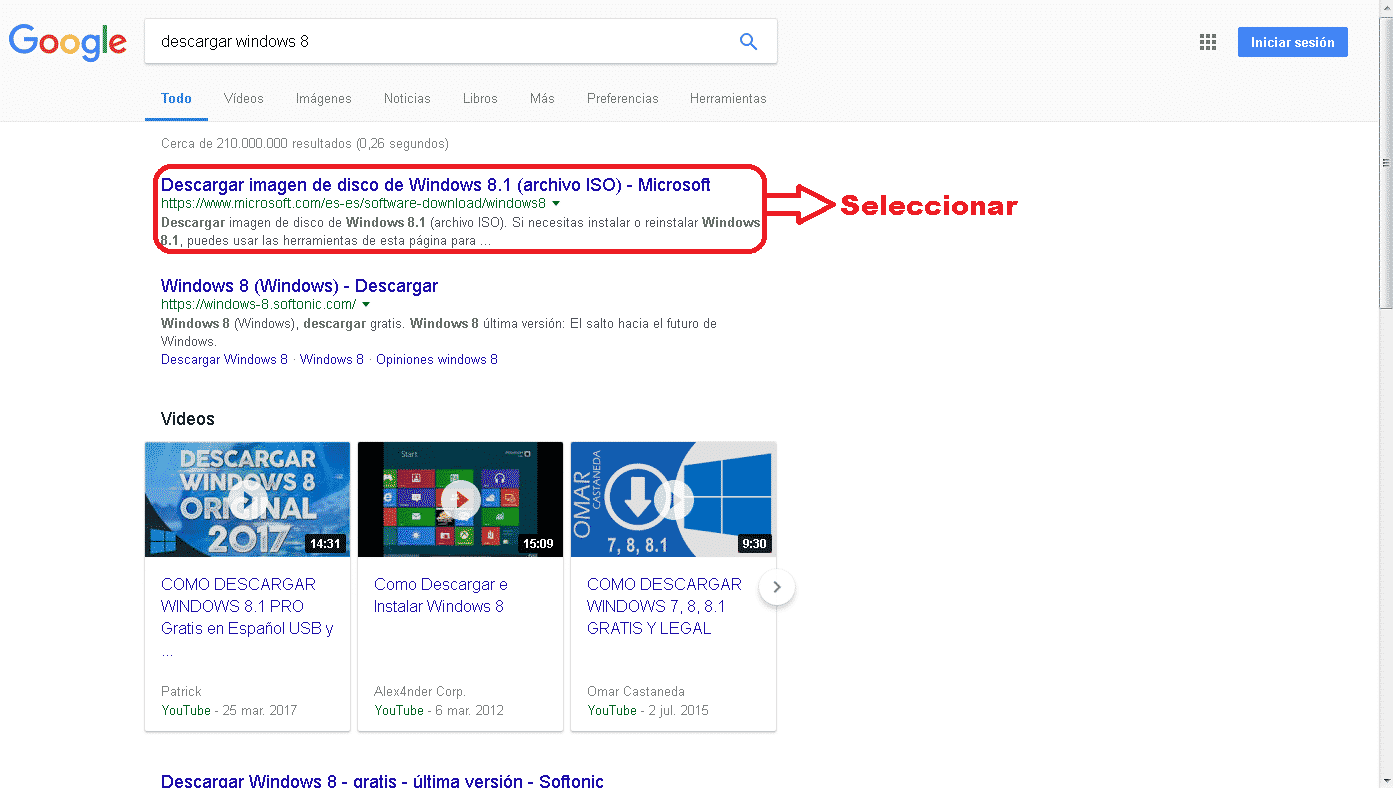Open the Más menu
This screenshot has width=1393, height=788.
coord(542,99)
